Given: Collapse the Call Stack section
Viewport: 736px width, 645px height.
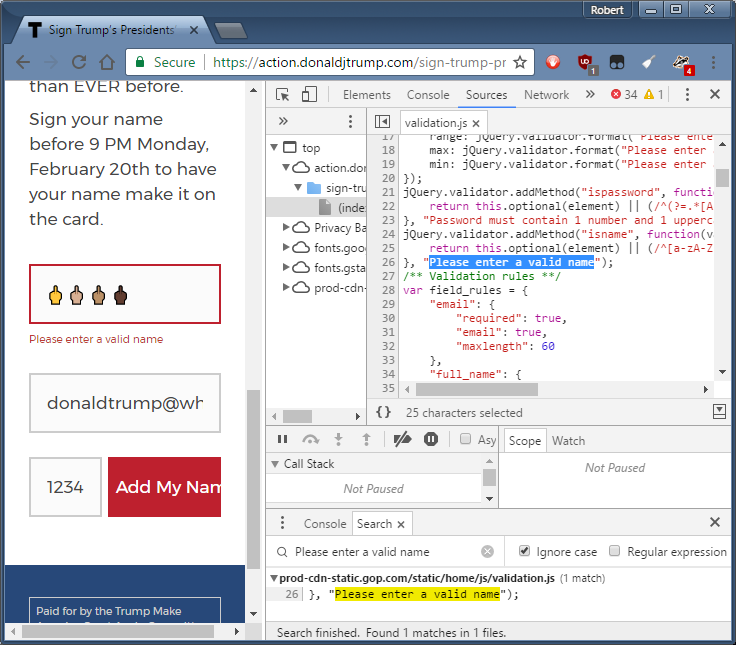Looking at the screenshot, I should tap(275, 464).
